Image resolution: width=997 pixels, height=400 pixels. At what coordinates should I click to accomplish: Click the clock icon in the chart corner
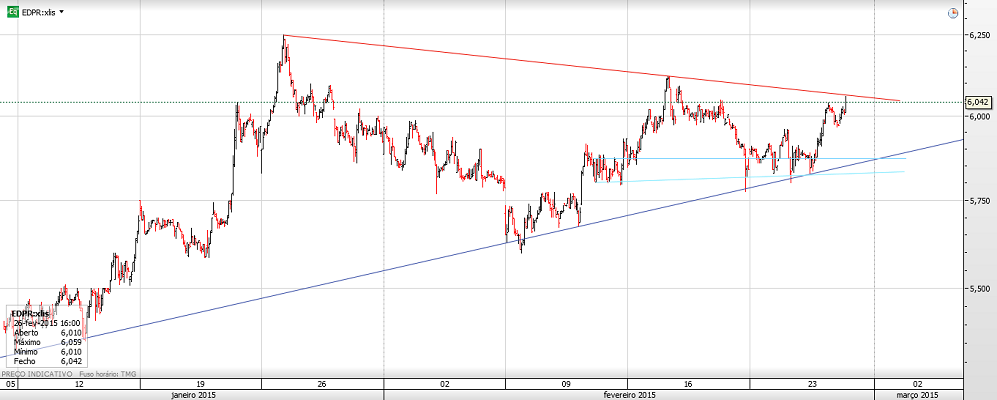tap(952, 13)
